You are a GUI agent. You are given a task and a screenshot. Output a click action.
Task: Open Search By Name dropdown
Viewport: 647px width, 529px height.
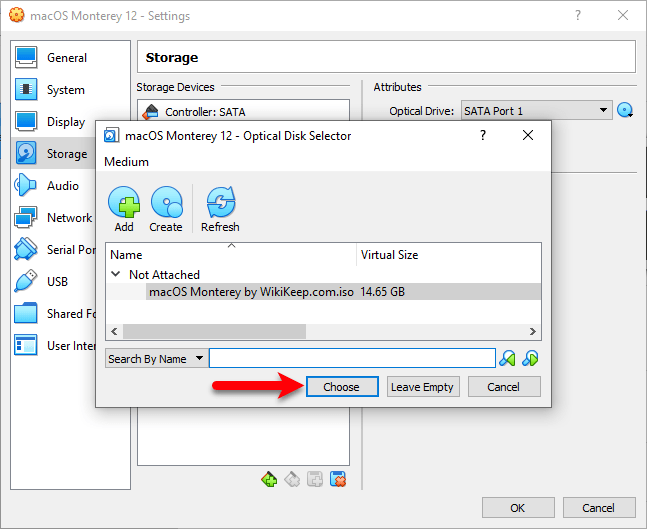tap(156, 359)
